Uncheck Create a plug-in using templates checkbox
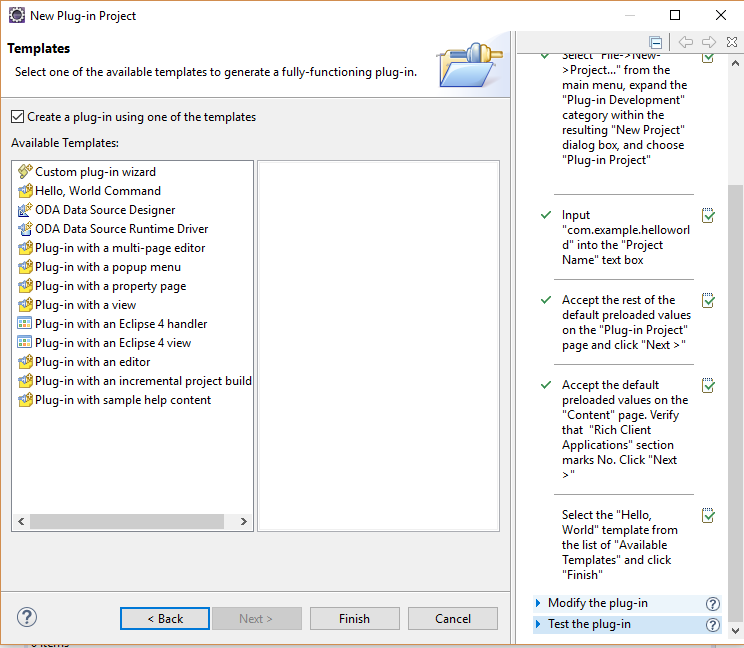Viewport: 744px width, 648px height. [x=18, y=117]
